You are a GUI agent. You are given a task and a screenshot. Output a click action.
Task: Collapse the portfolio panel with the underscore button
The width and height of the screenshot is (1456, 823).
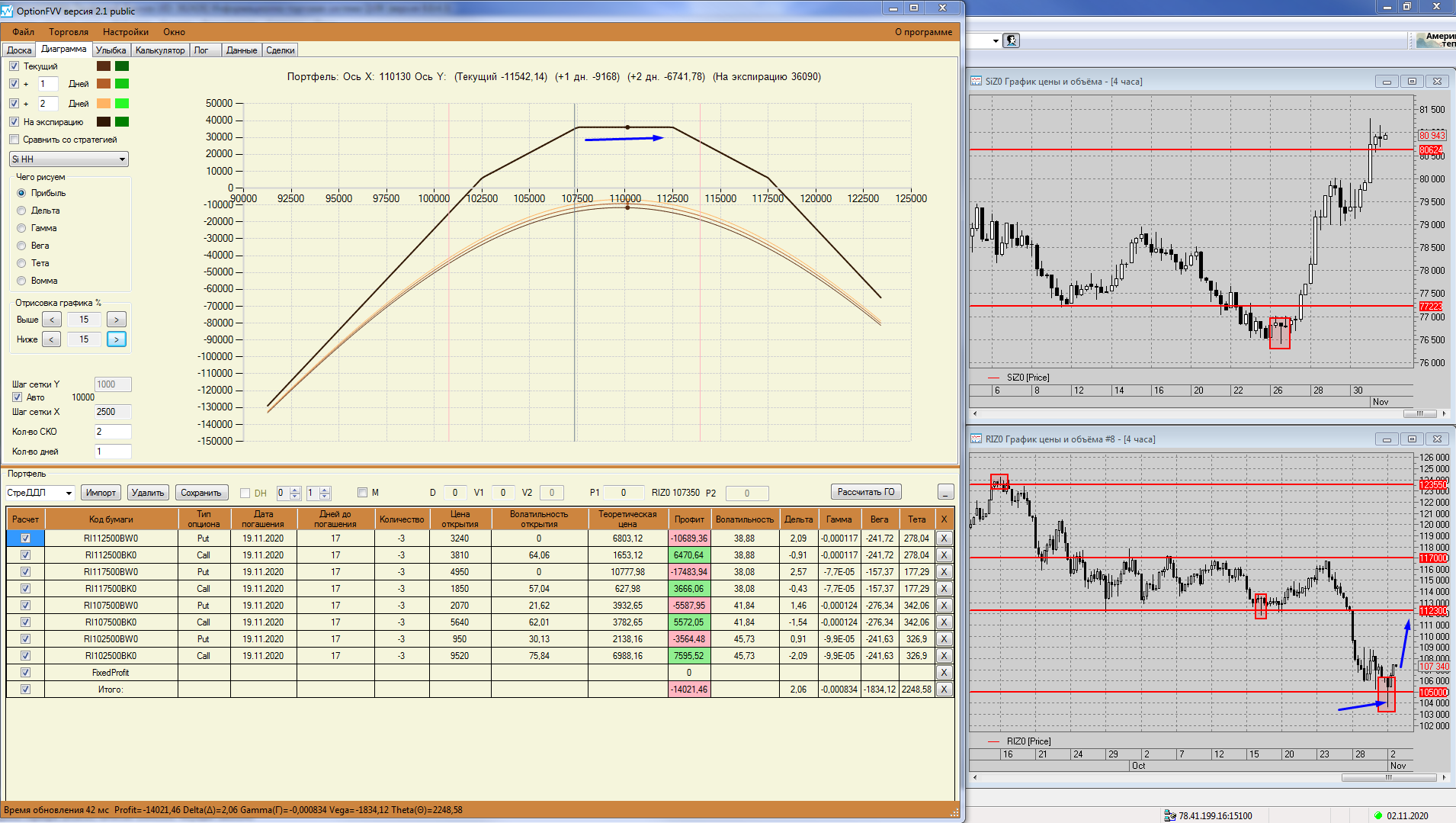coord(945,493)
